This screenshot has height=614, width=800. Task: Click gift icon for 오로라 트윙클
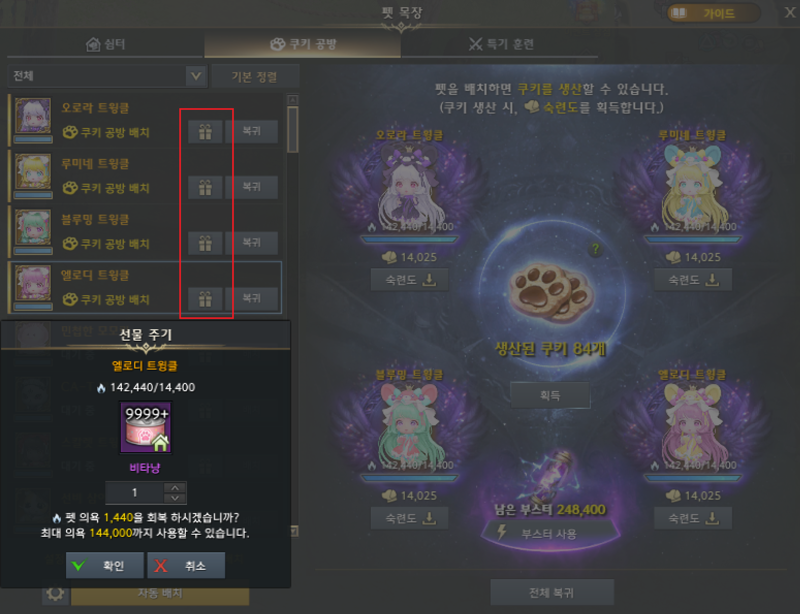[205, 132]
